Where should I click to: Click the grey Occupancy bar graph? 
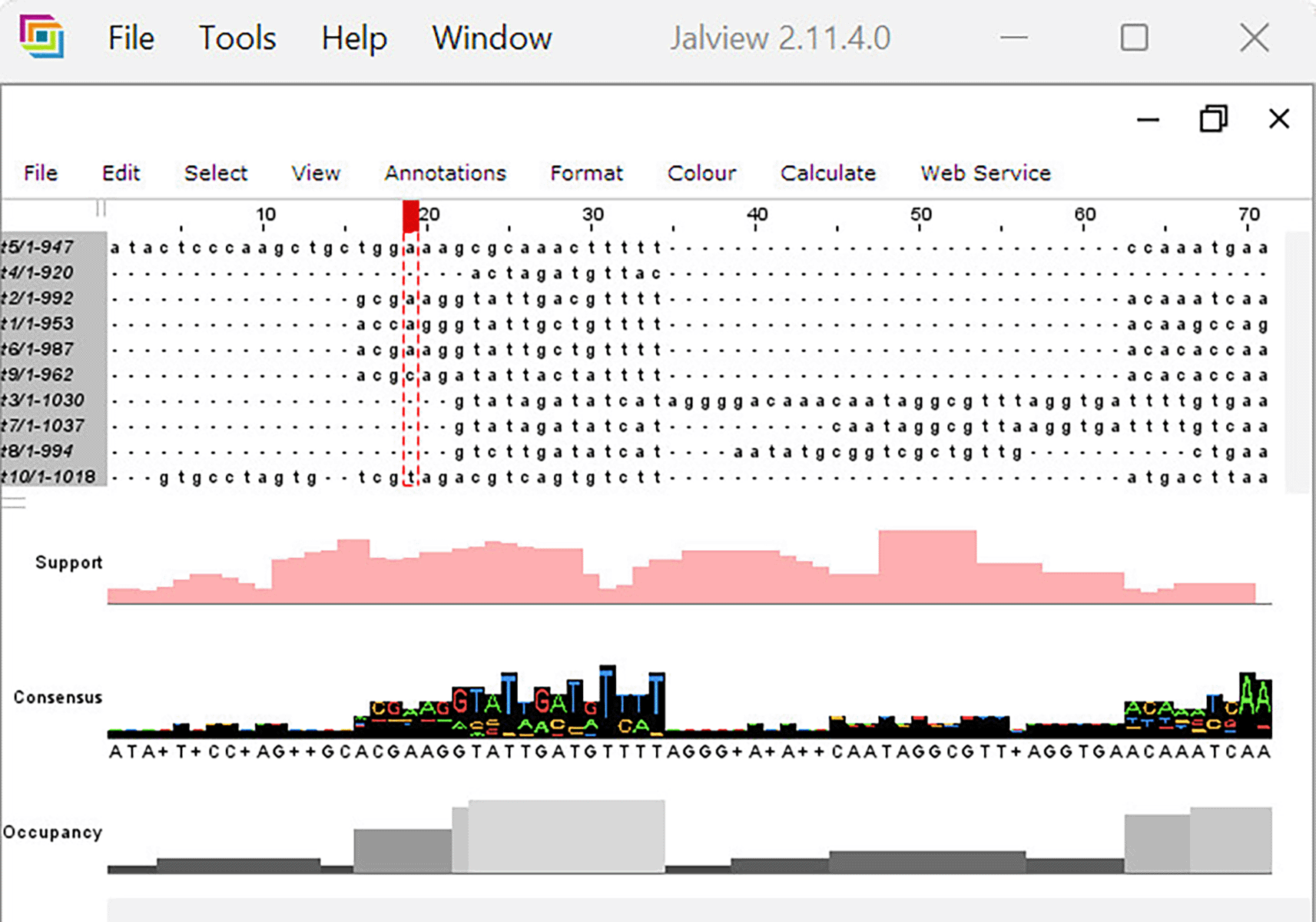click(x=689, y=836)
